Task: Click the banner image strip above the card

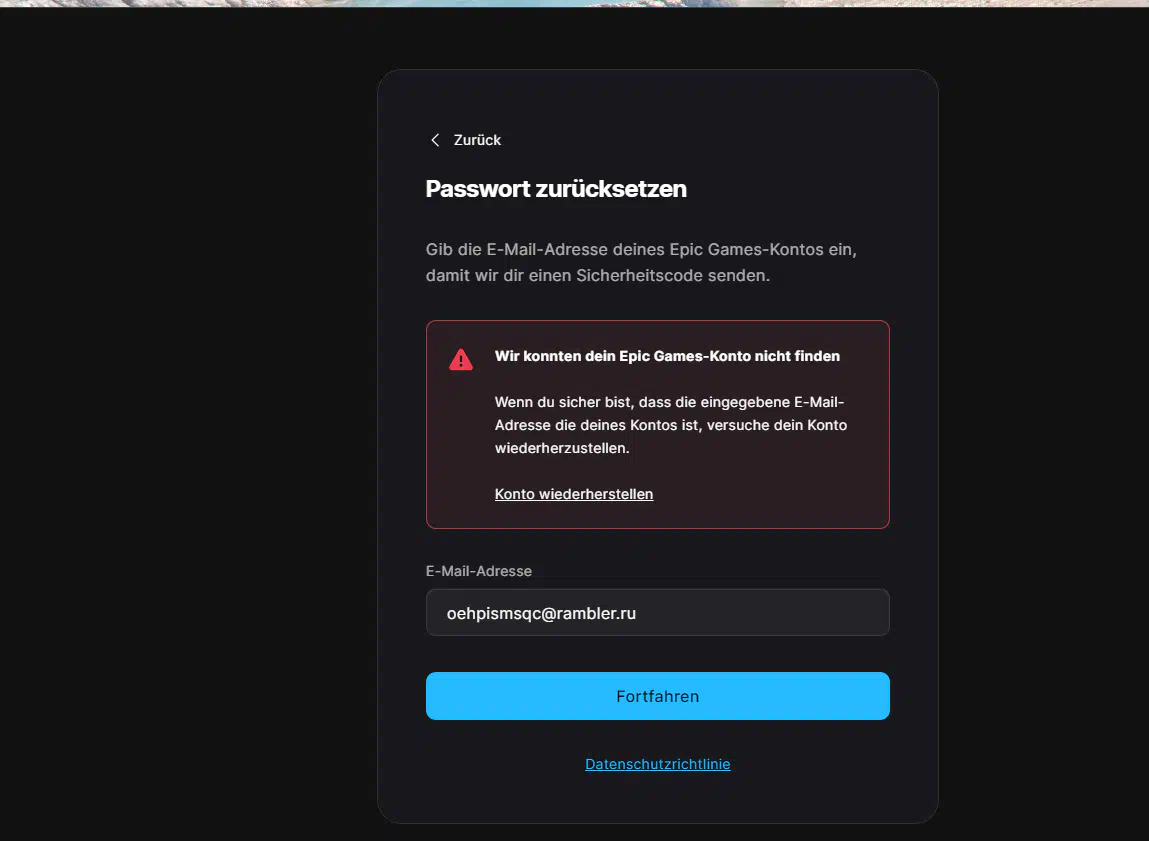Action: [574, 4]
